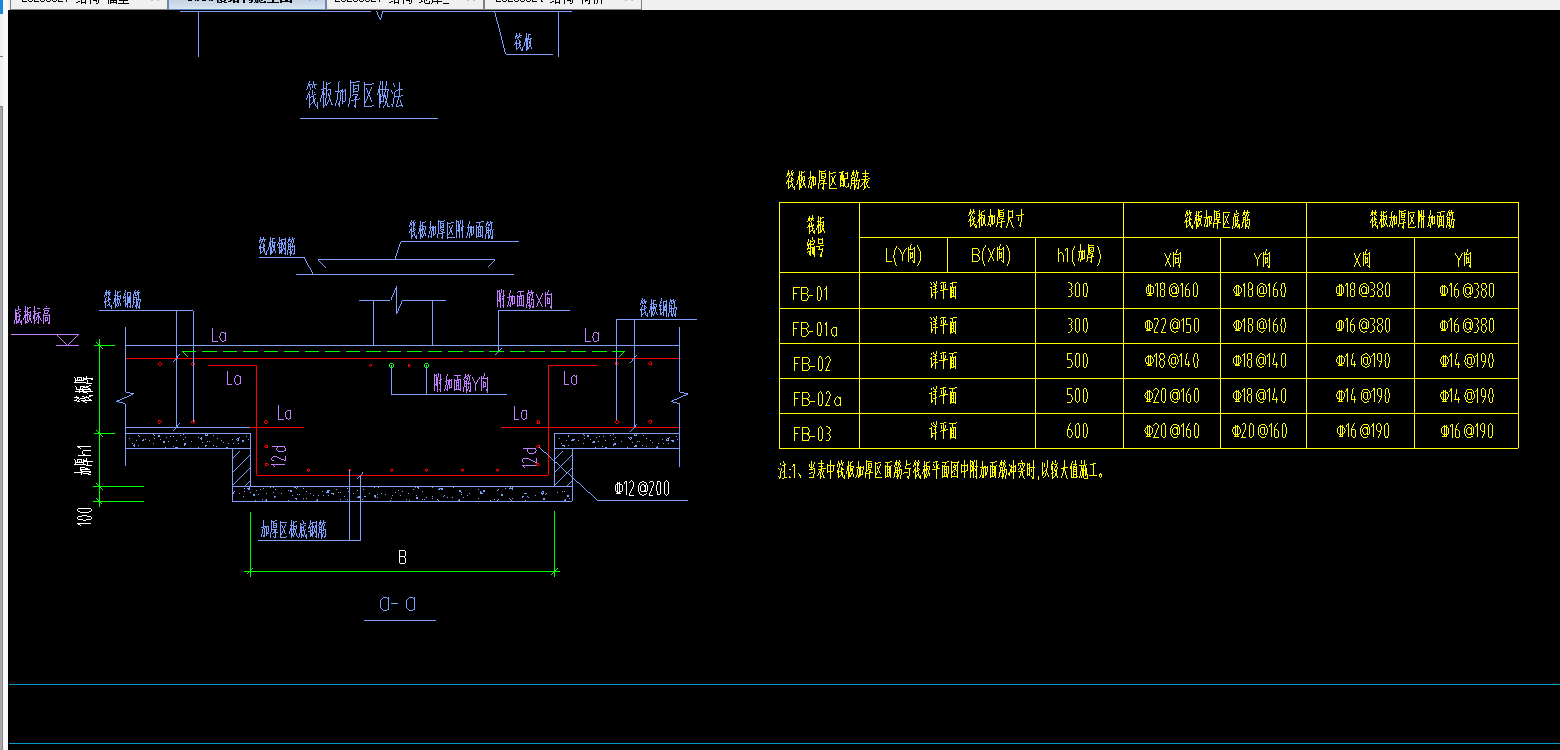
Task: Select the 100 vertical dimension text
Action: pos(86,515)
